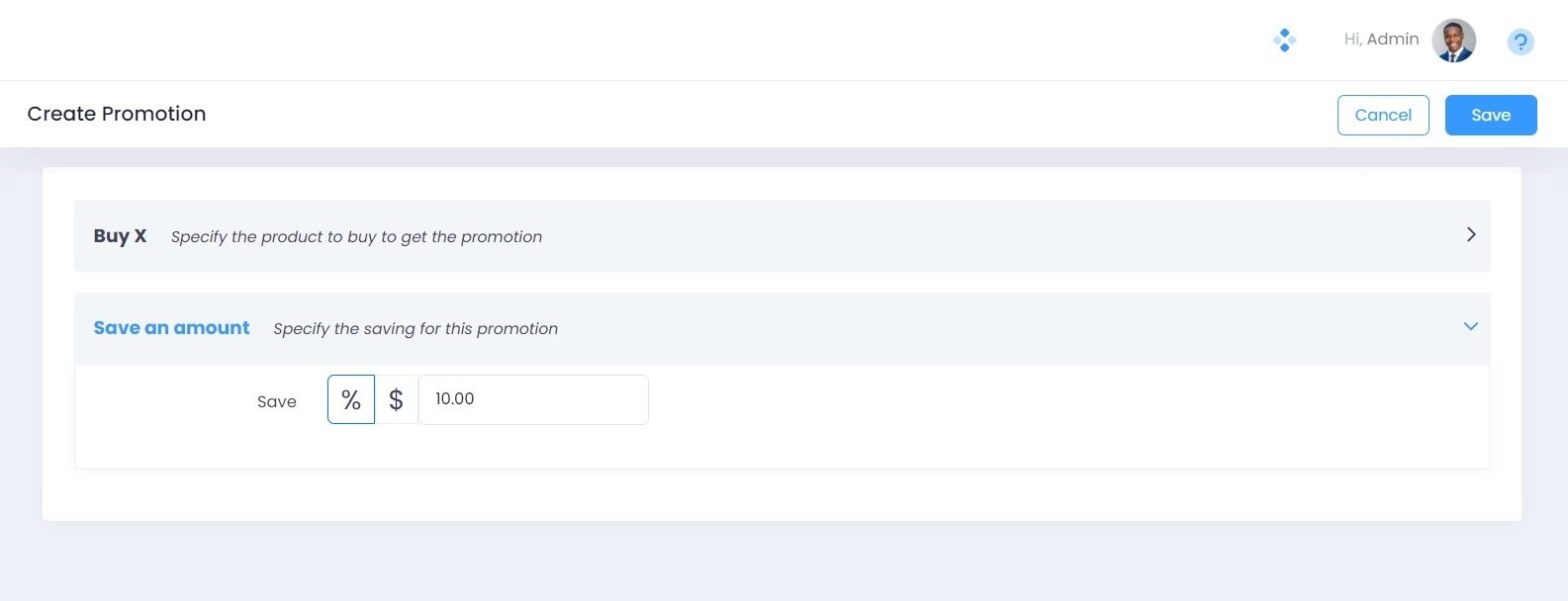
Task: Open the blue diamond apps icon
Action: pos(1284,41)
